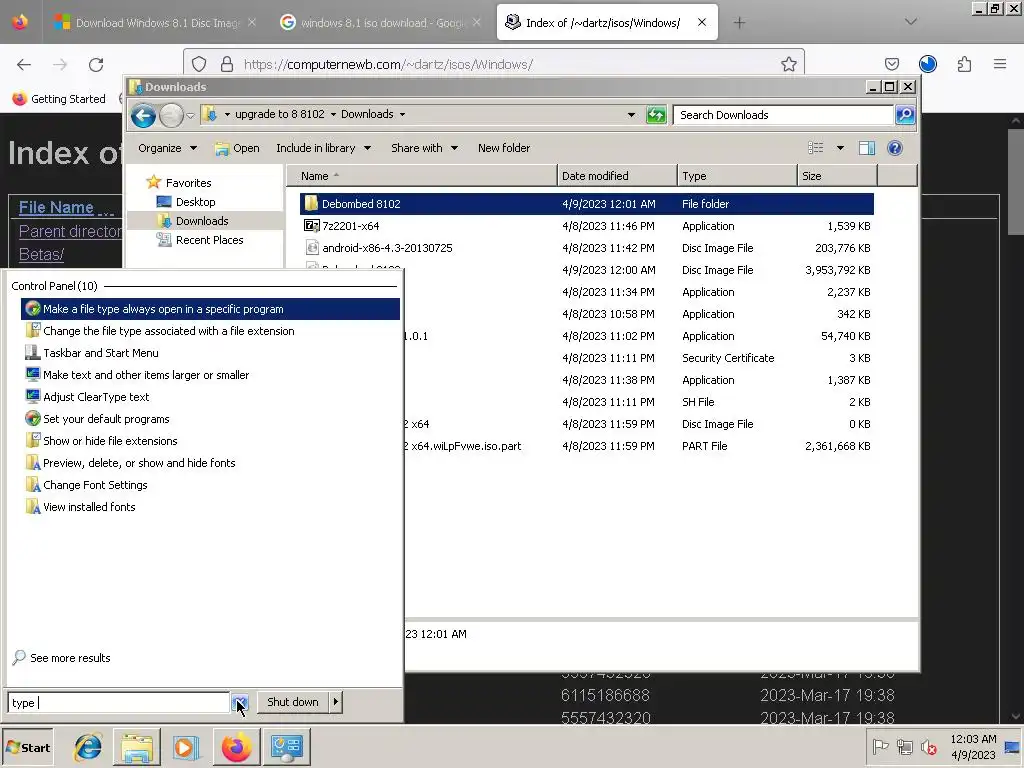This screenshot has width=1024, height=768.
Task: Click the Start menu search input field
Action: pos(118,703)
